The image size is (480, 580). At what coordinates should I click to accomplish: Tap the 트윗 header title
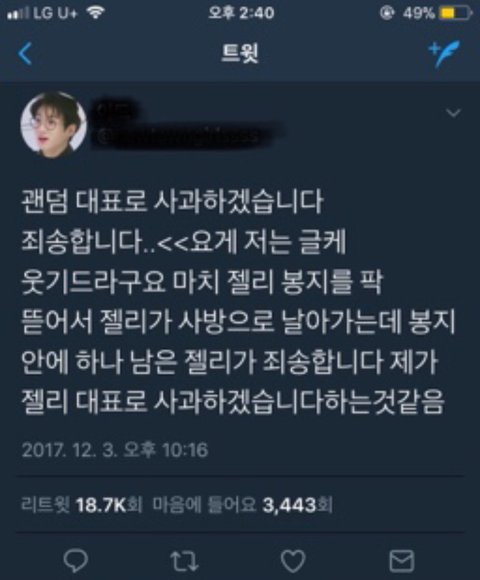click(x=240, y=54)
